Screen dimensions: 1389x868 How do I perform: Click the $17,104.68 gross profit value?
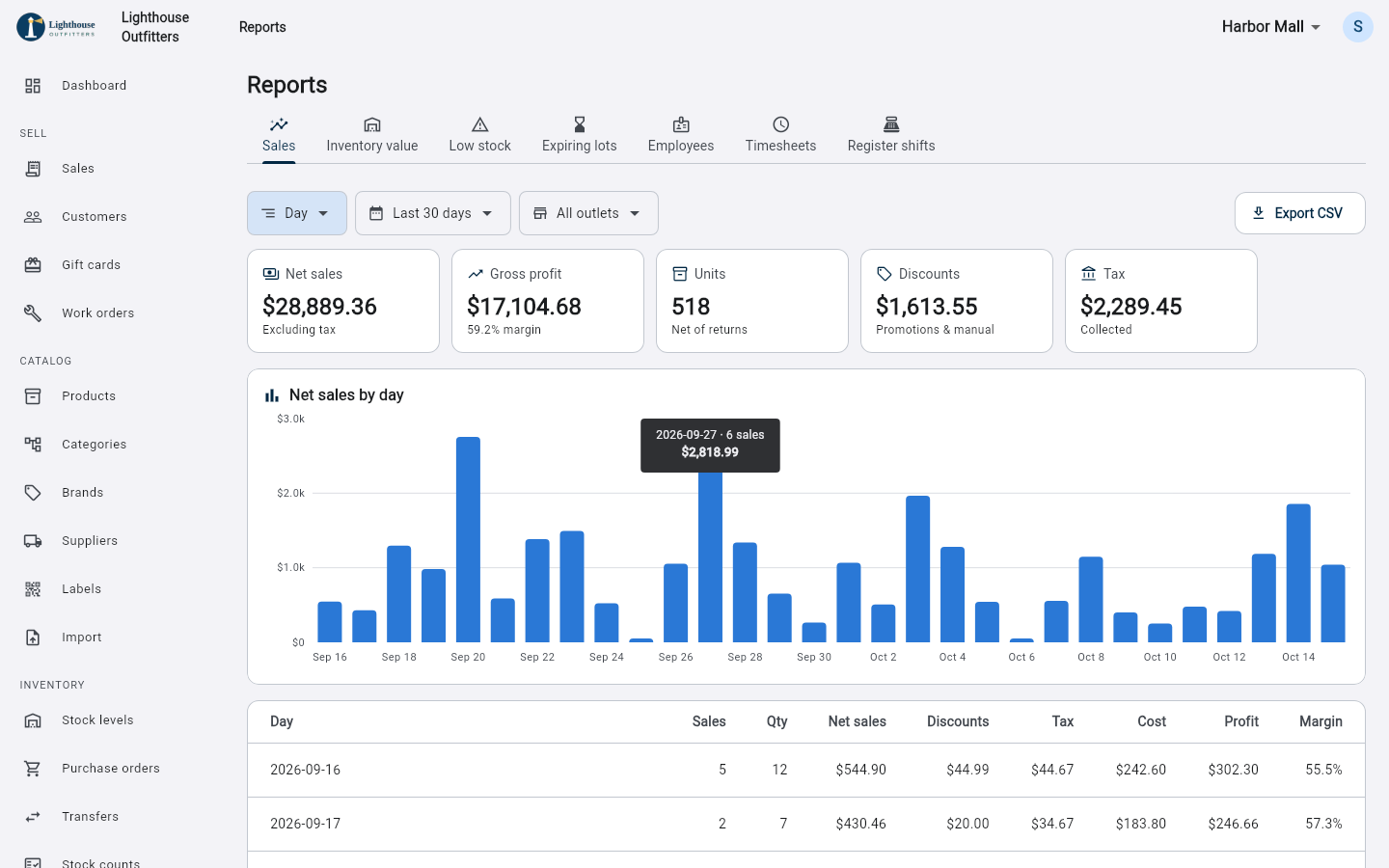[524, 307]
